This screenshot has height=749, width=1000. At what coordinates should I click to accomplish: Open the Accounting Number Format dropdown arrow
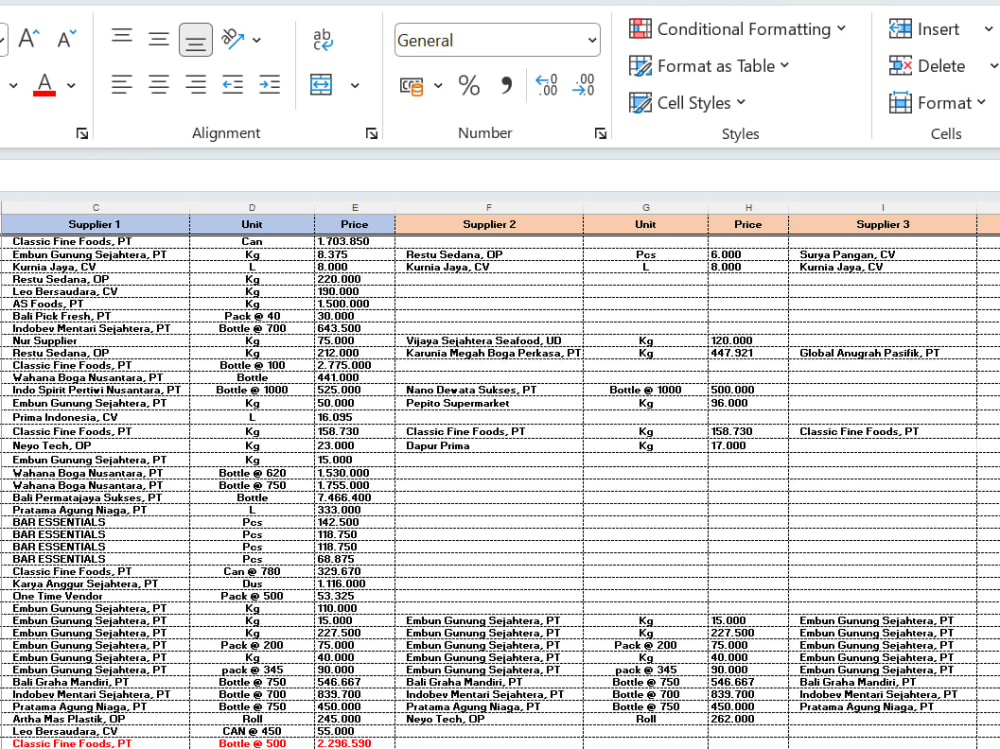[438, 85]
